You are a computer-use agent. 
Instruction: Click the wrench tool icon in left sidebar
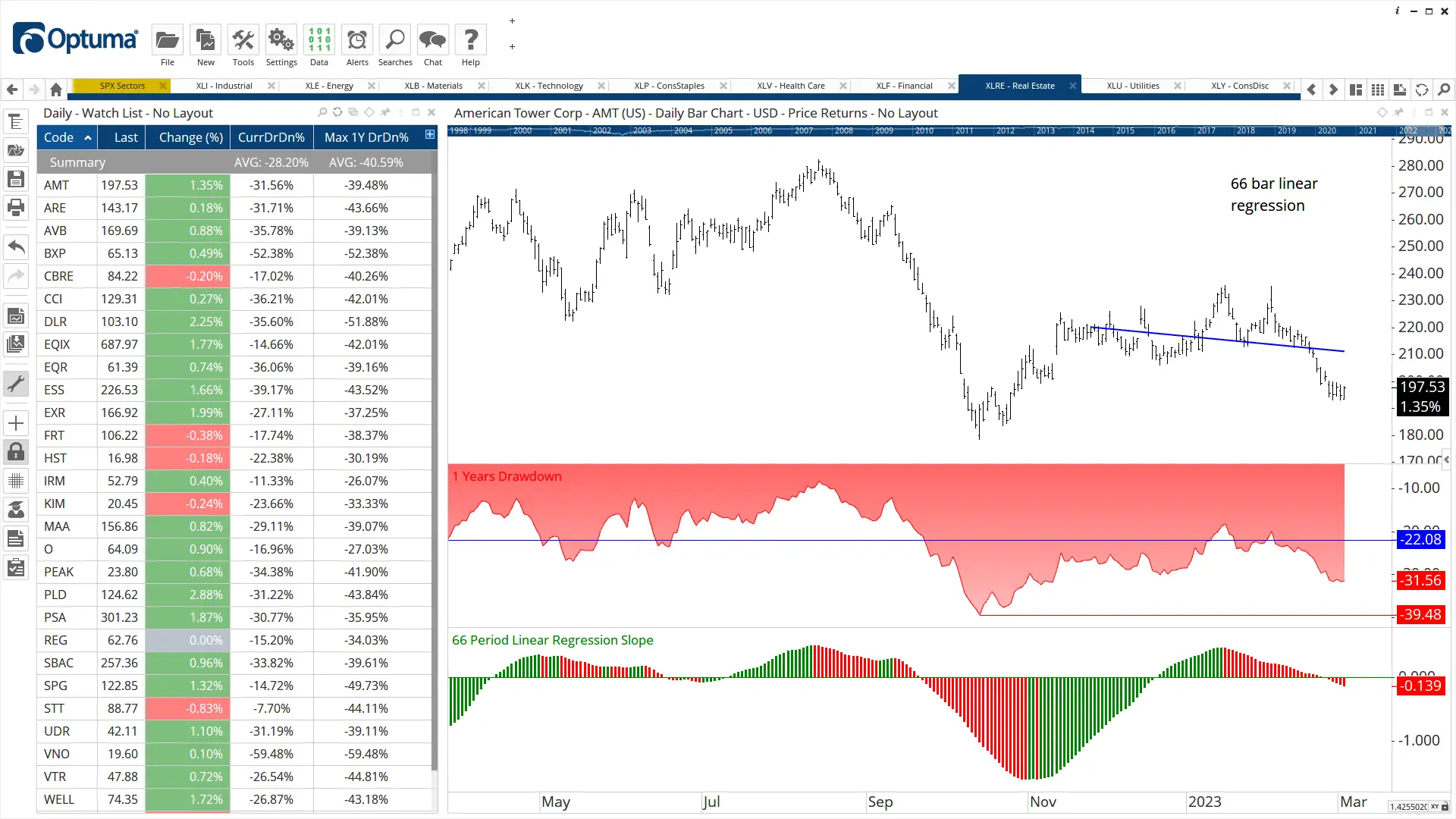(16, 384)
